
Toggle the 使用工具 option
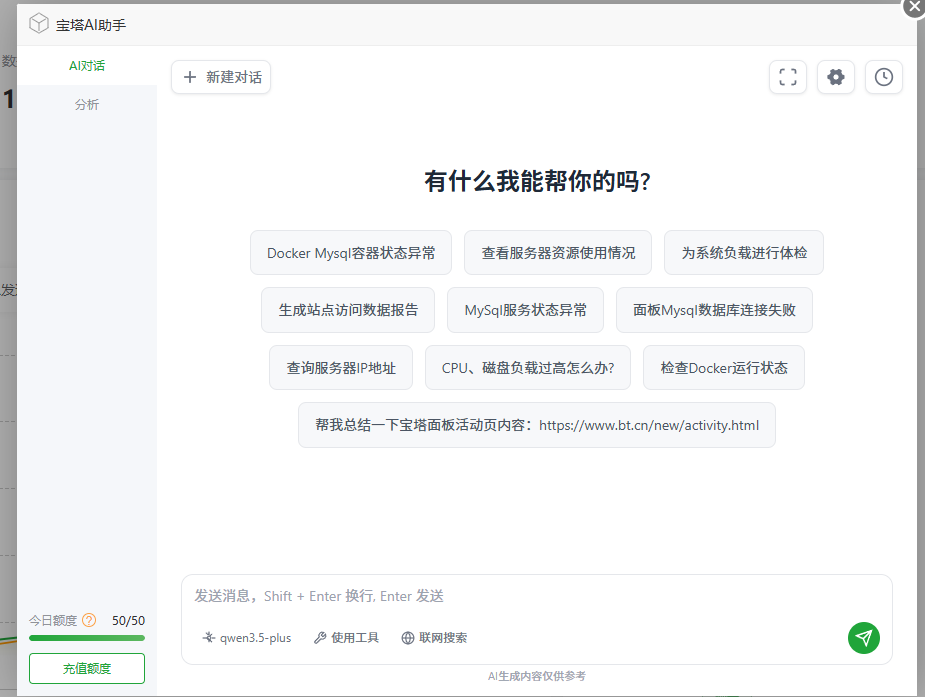346,638
